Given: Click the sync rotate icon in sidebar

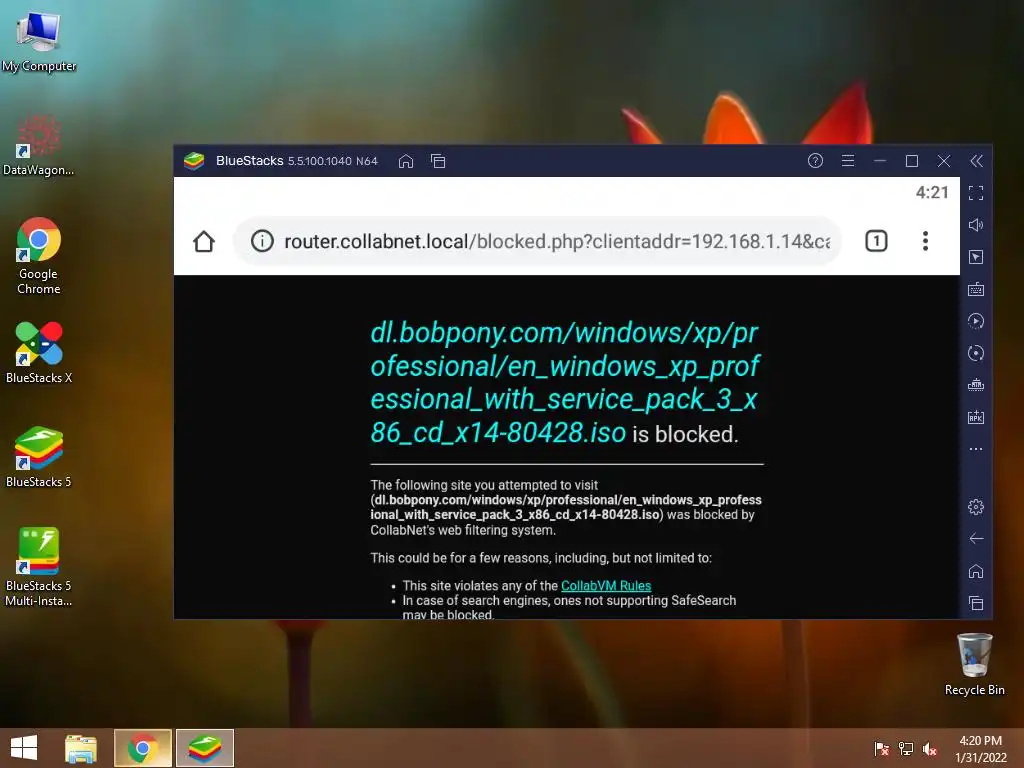Looking at the screenshot, I should (x=976, y=353).
